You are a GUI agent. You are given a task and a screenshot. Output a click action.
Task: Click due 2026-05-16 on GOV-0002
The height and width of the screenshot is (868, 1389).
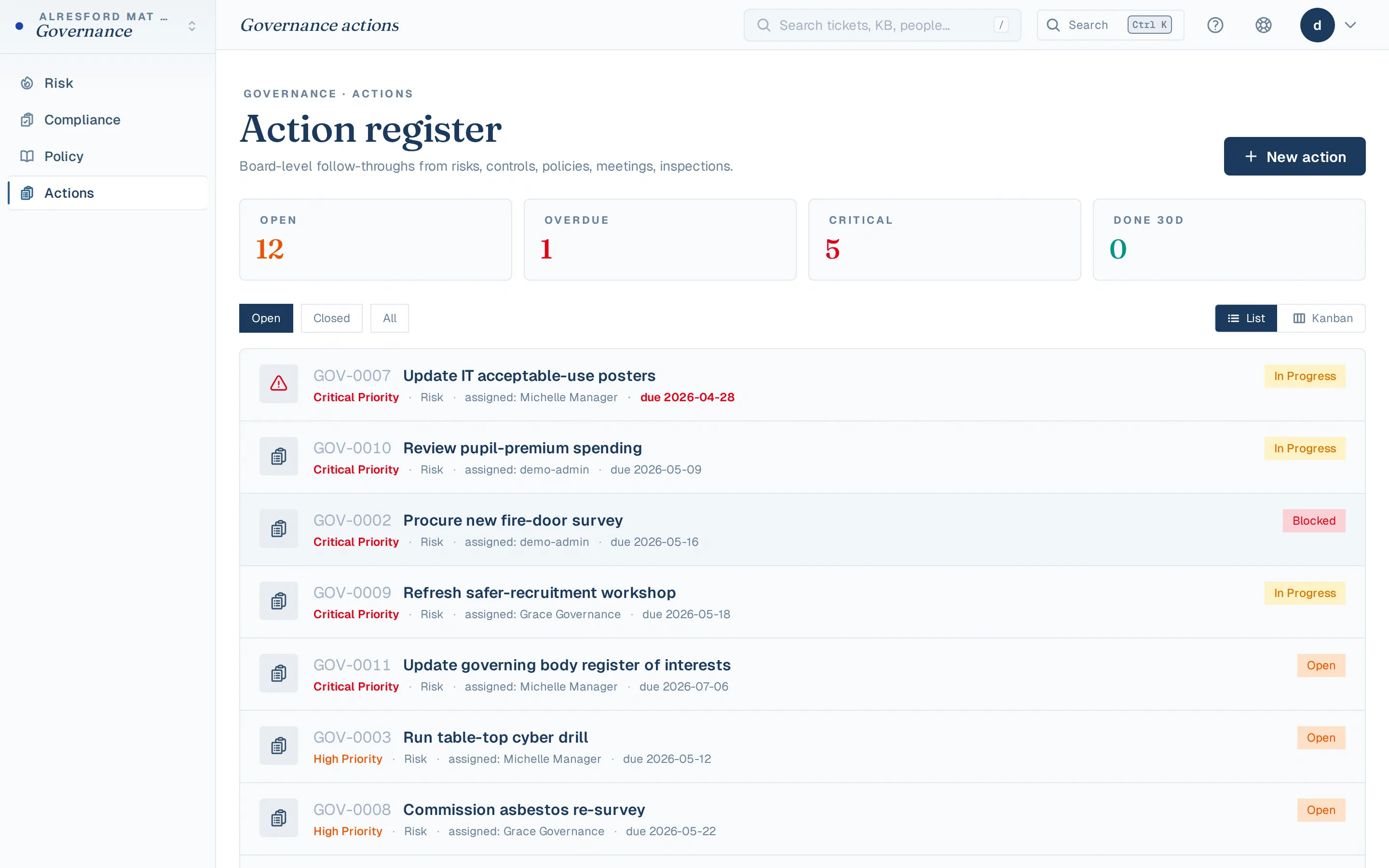[x=654, y=542]
